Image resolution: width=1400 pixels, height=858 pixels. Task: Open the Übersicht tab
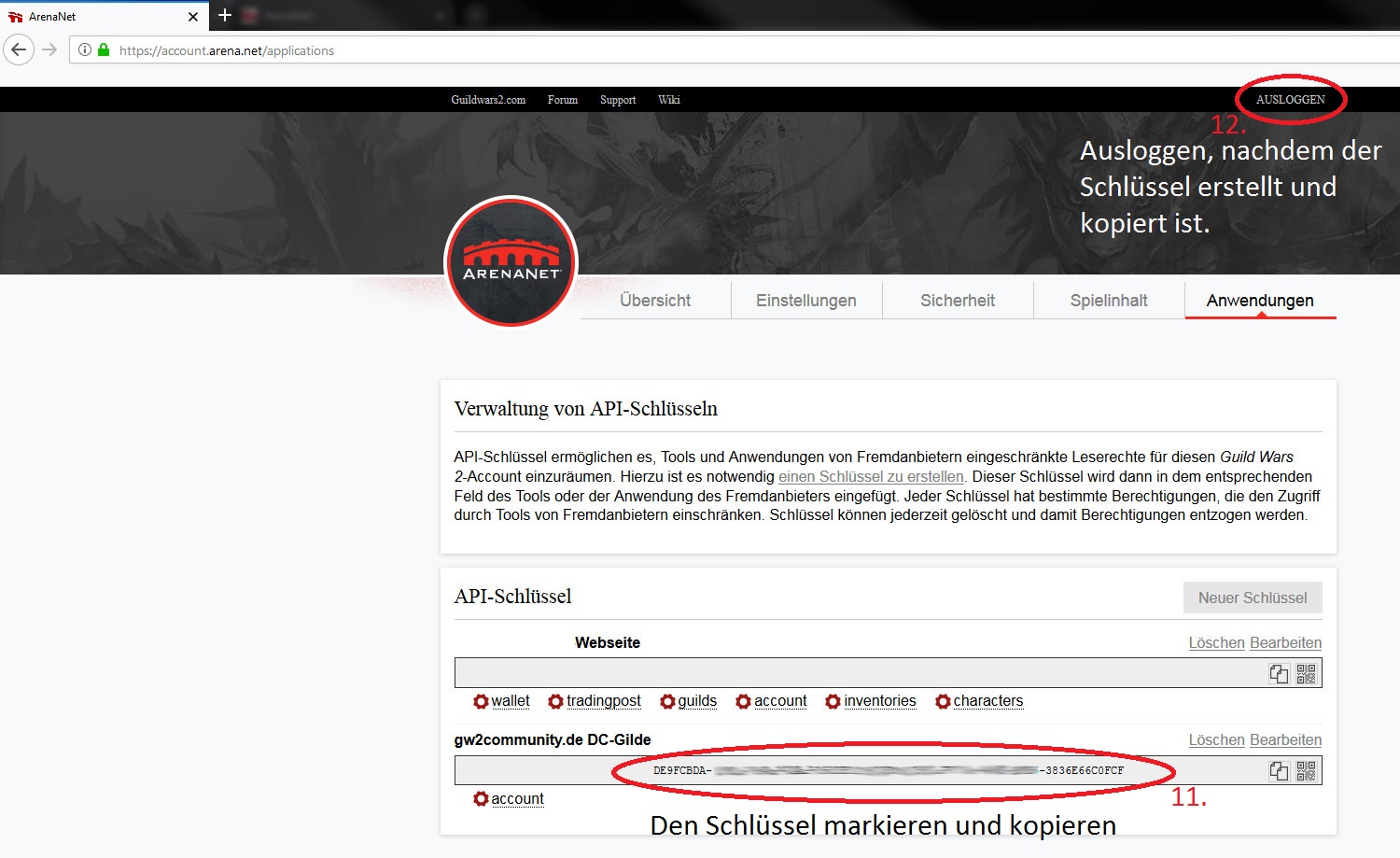click(x=655, y=301)
